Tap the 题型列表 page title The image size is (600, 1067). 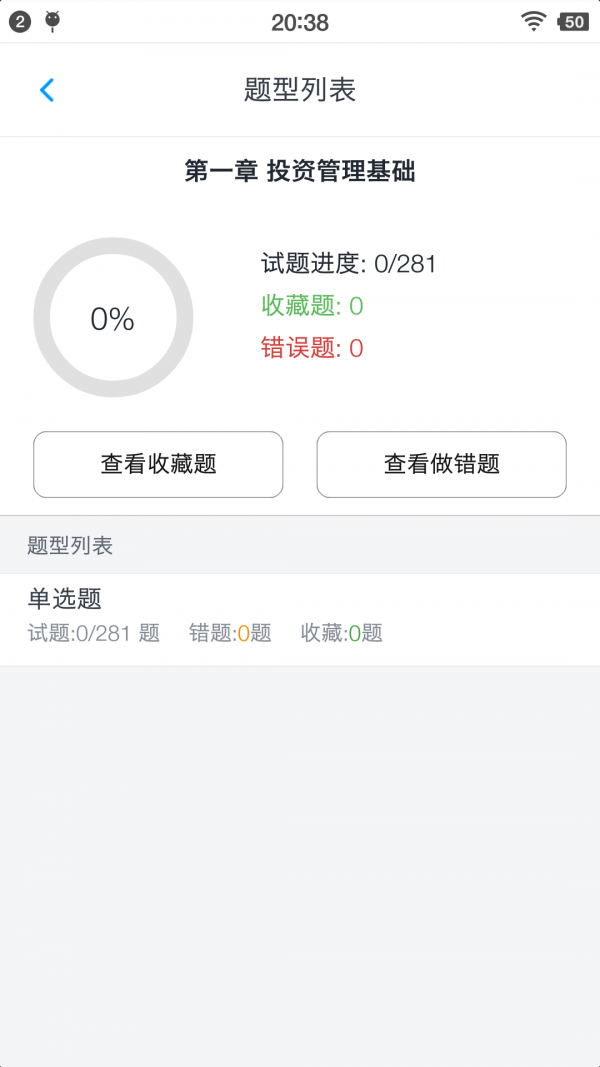tap(299, 89)
